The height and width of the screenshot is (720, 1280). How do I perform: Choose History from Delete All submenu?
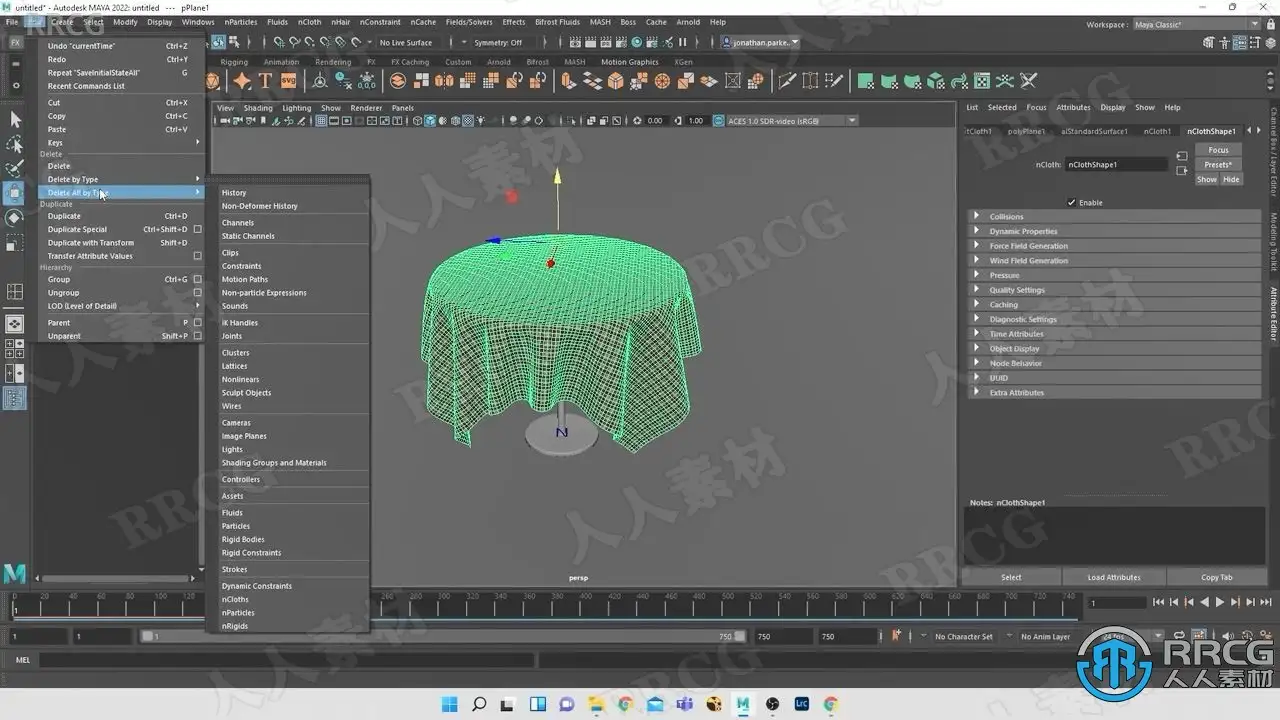[x=234, y=193]
